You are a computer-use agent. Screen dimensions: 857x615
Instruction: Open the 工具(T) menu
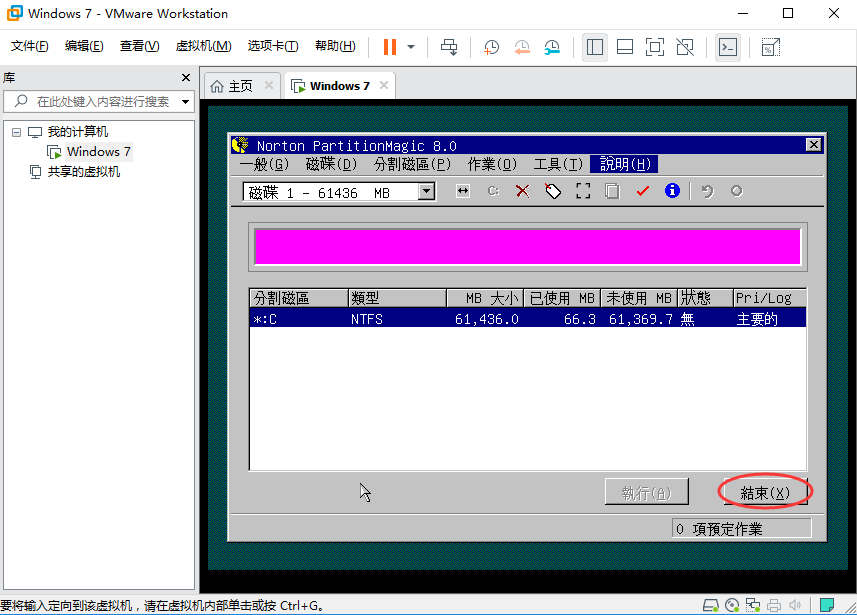[x=558, y=164]
